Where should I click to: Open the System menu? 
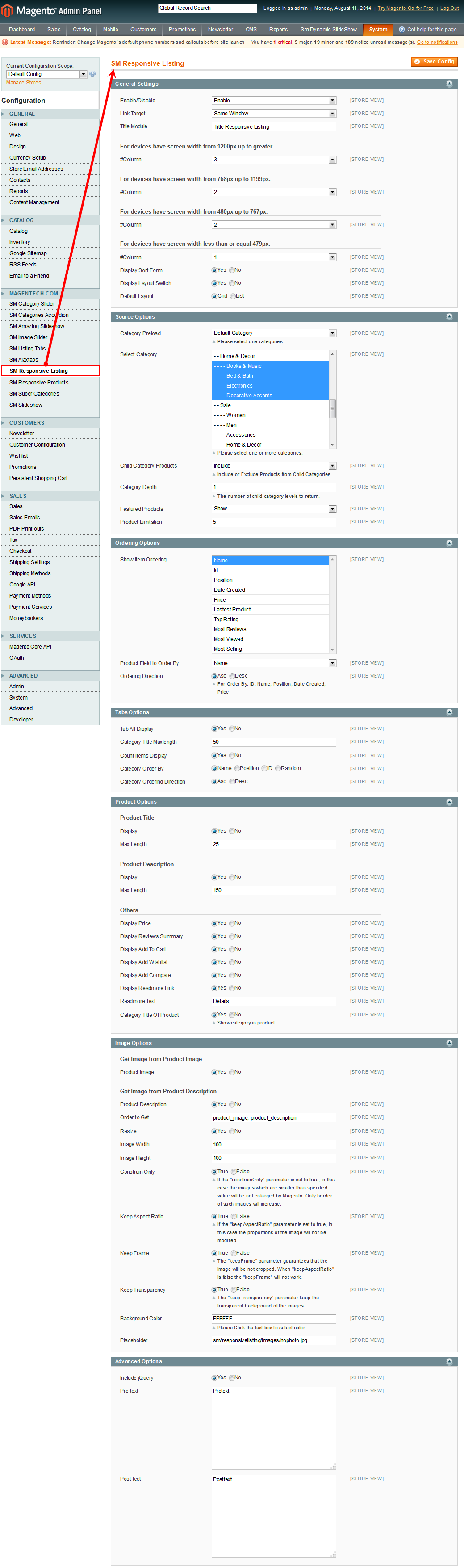point(378,29)
